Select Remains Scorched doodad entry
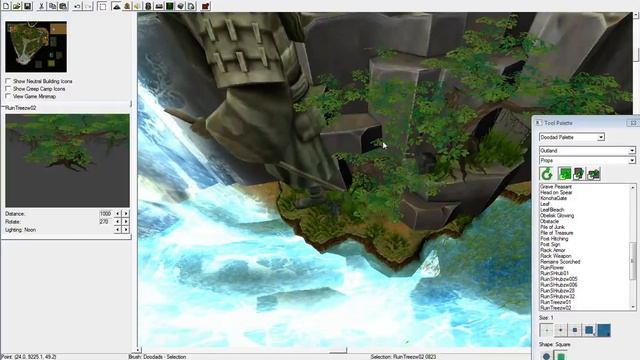The height and width of the screenshot is (360, 640). tap(560, 262)
